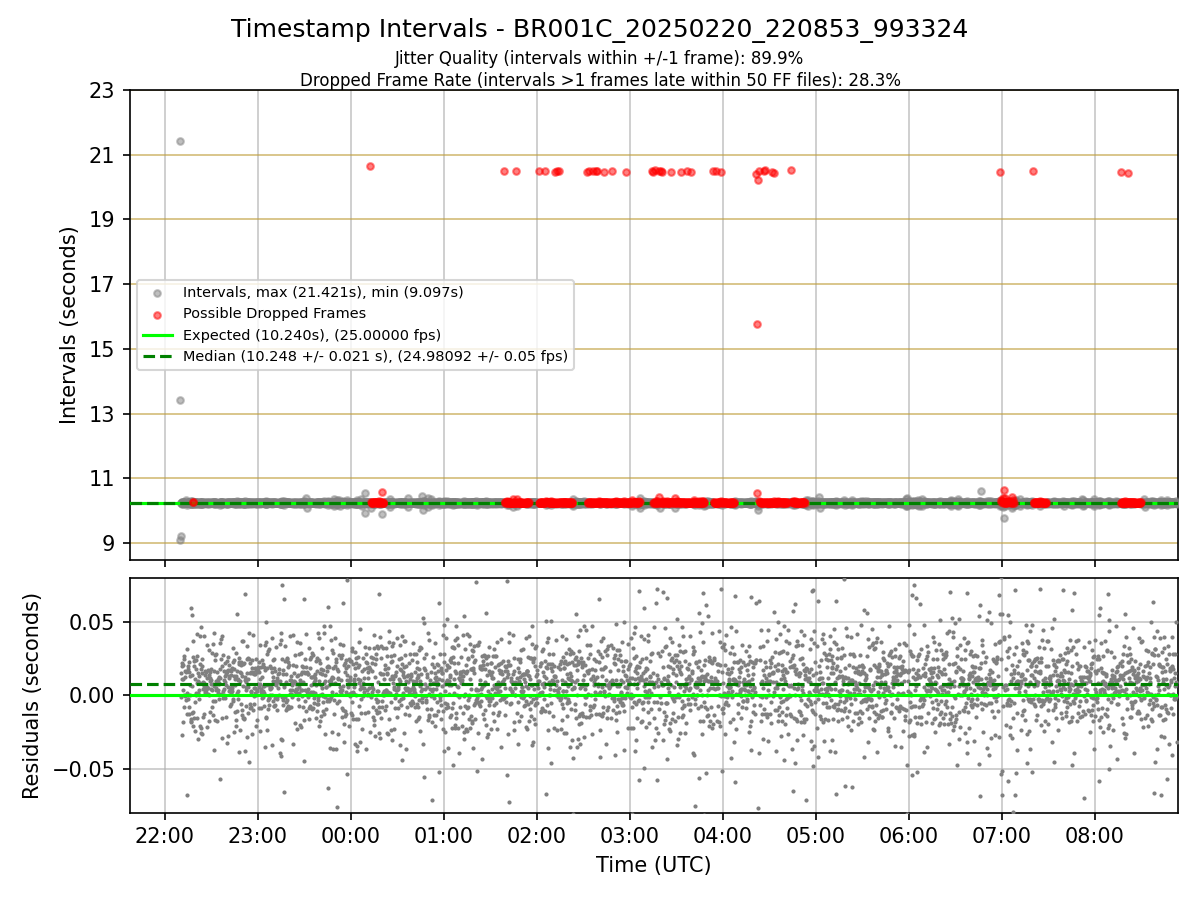
Task: Click the gray marker icon in the legend
Action: (158, 294)
